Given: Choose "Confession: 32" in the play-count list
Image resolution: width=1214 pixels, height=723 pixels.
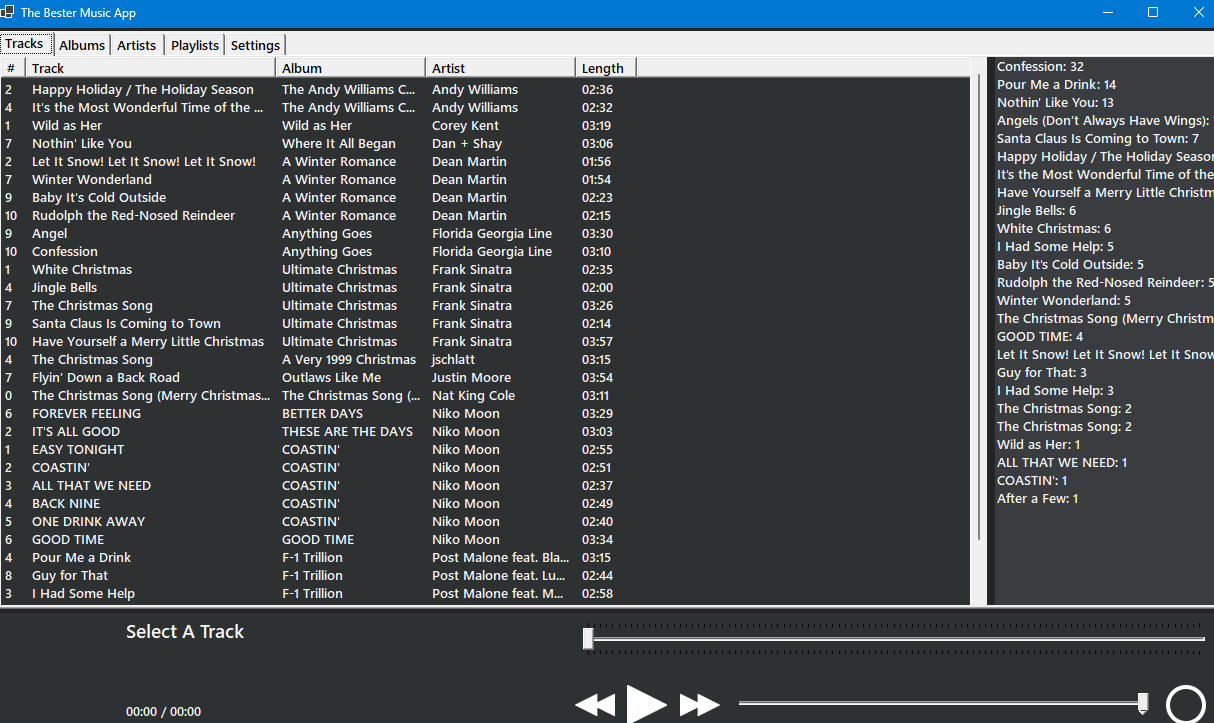Looking at the screenshot, I should pyautogui.click(x=1040, y=67).
